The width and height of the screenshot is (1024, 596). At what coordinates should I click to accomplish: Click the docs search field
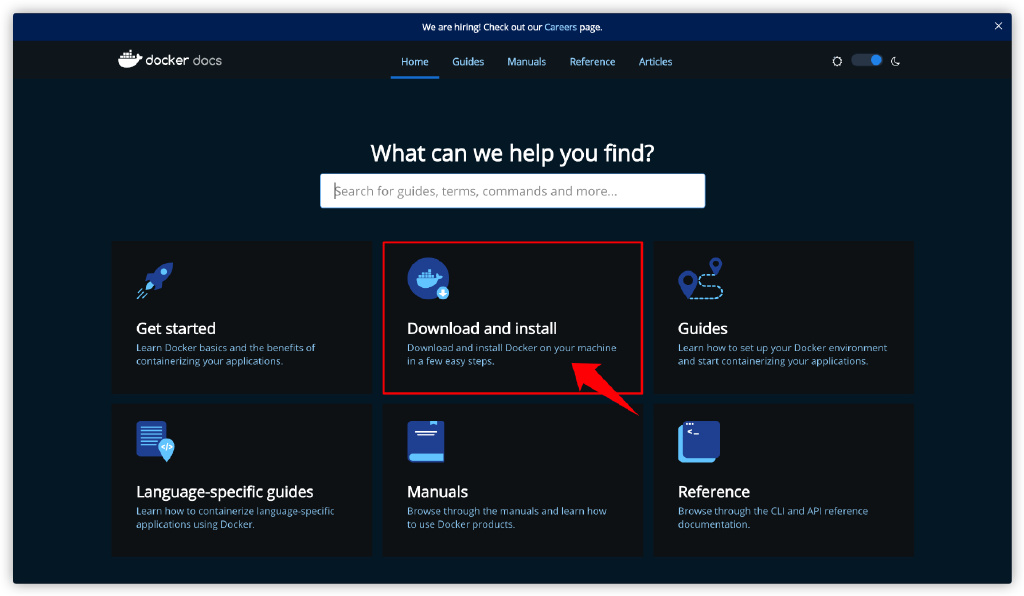(513, 191)
